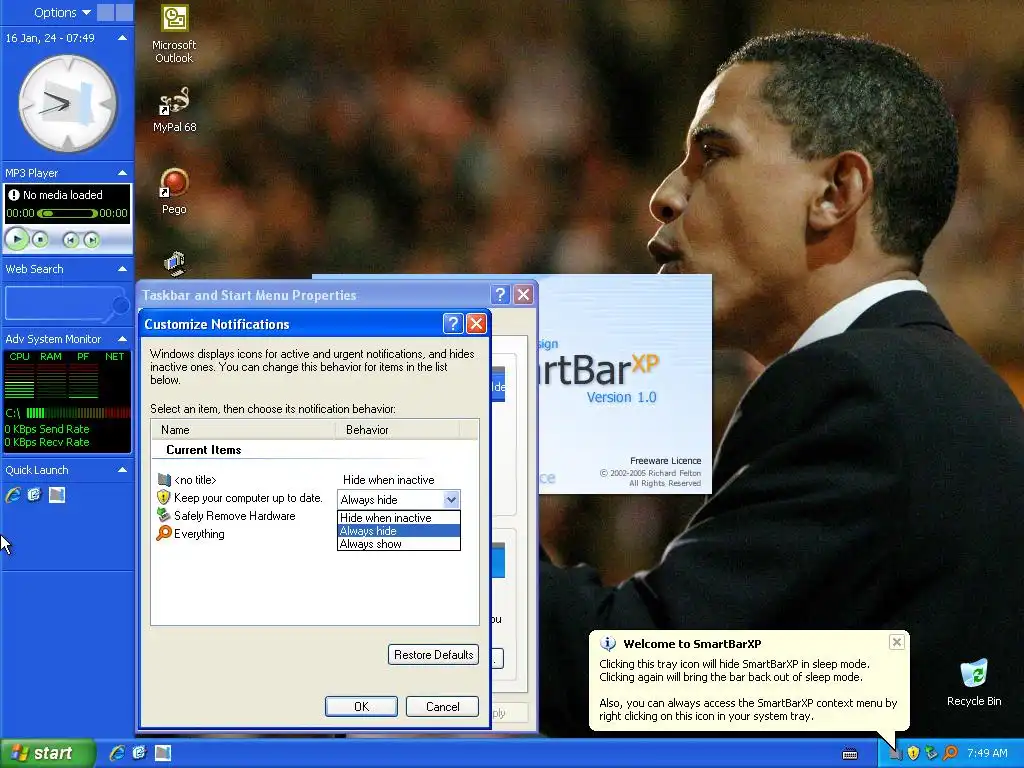Click the Name column header
Screen dimensions: 1024x768
244,430
